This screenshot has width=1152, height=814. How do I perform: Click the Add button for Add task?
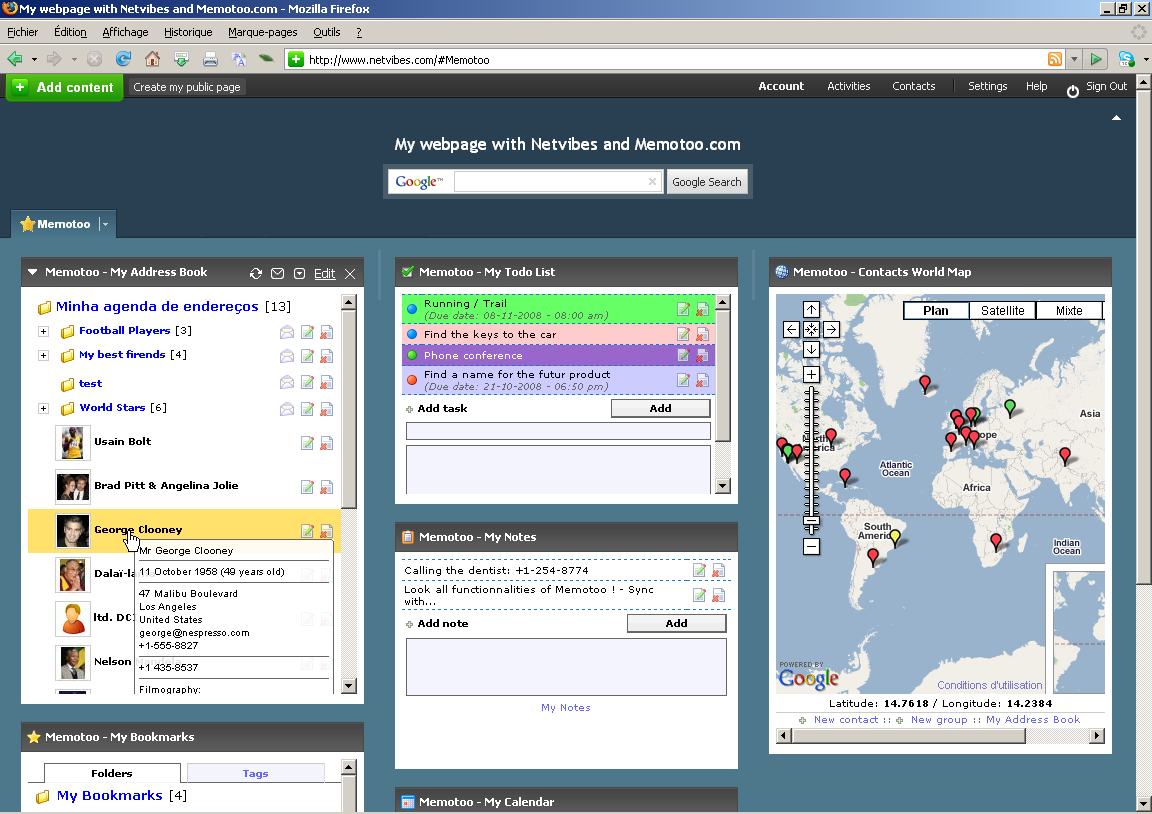coord(660,408)
